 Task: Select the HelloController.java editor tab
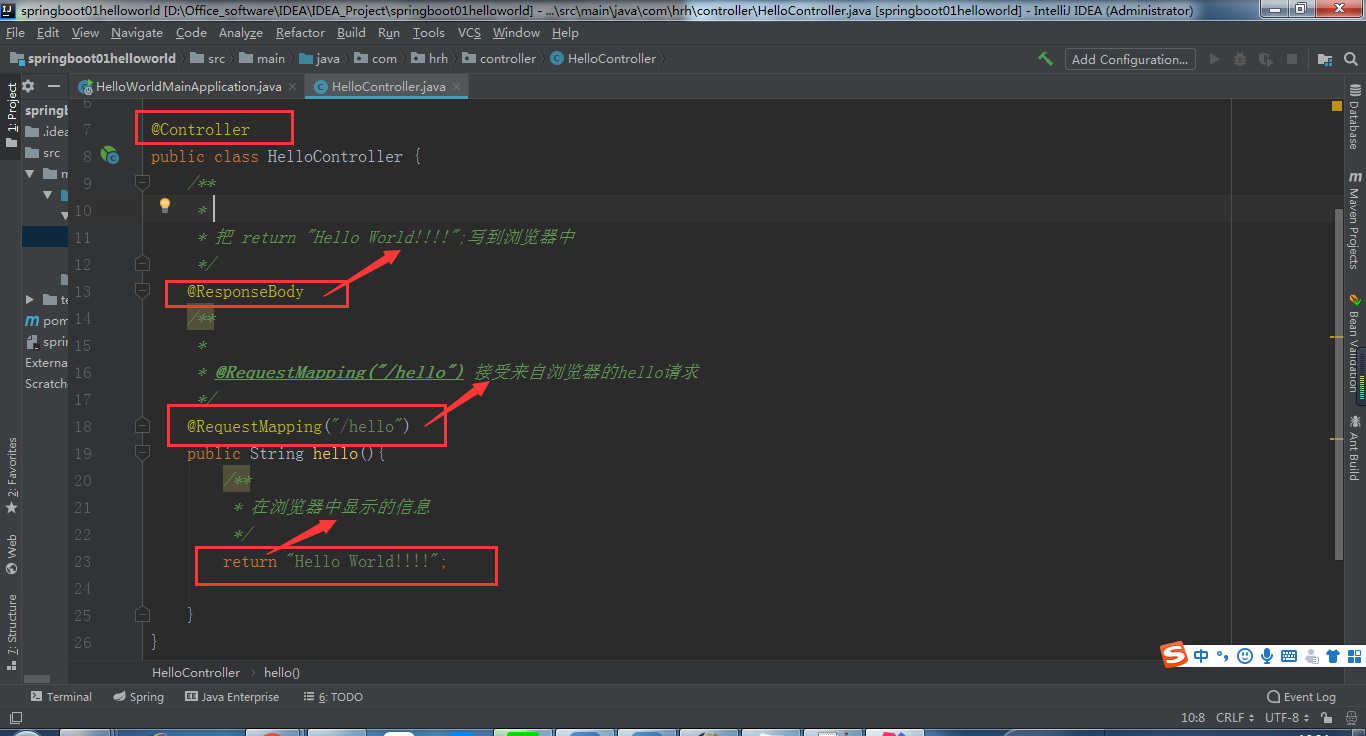point(388,87)
